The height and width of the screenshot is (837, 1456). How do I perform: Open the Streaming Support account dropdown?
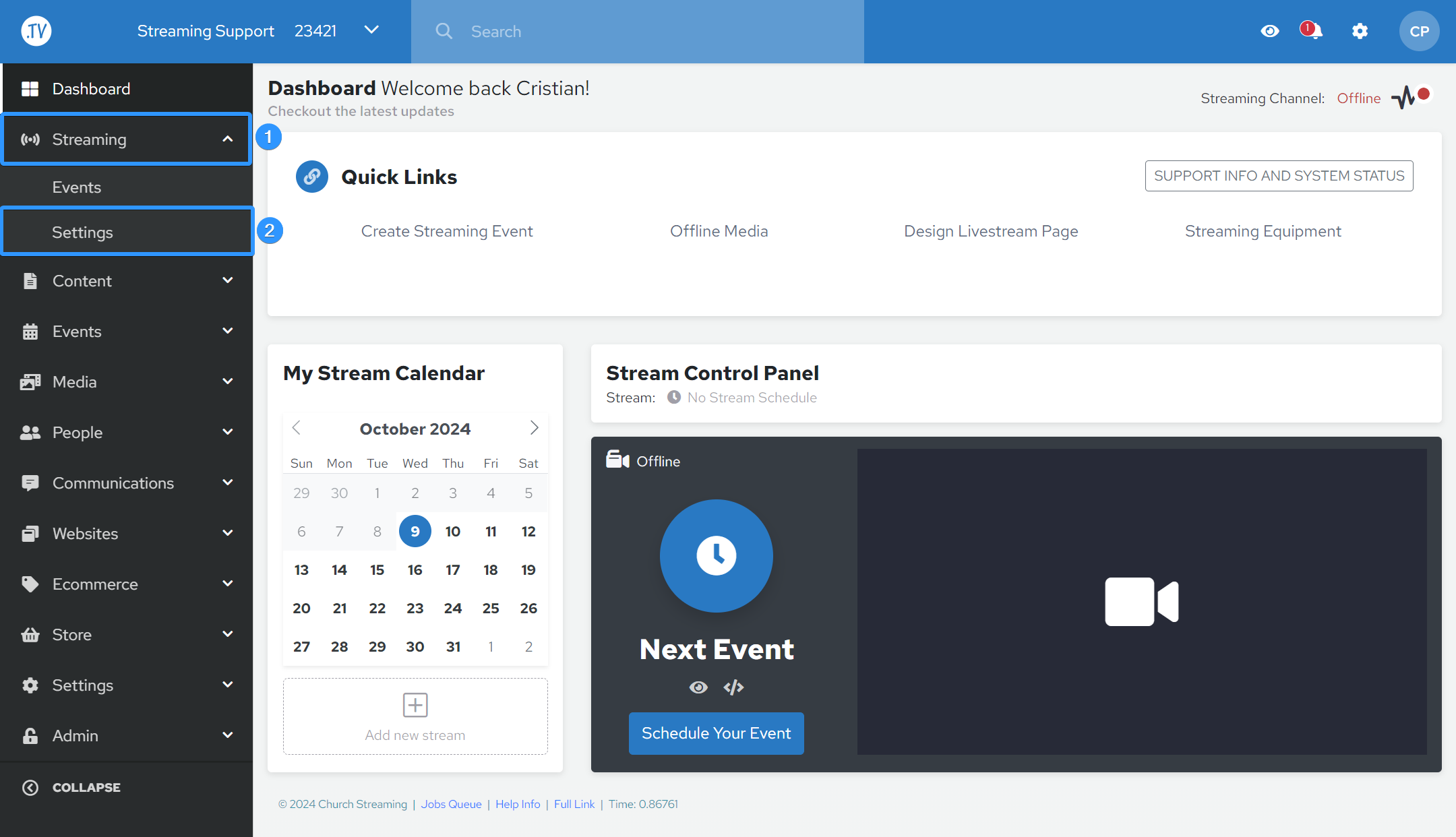pos(371,30)
